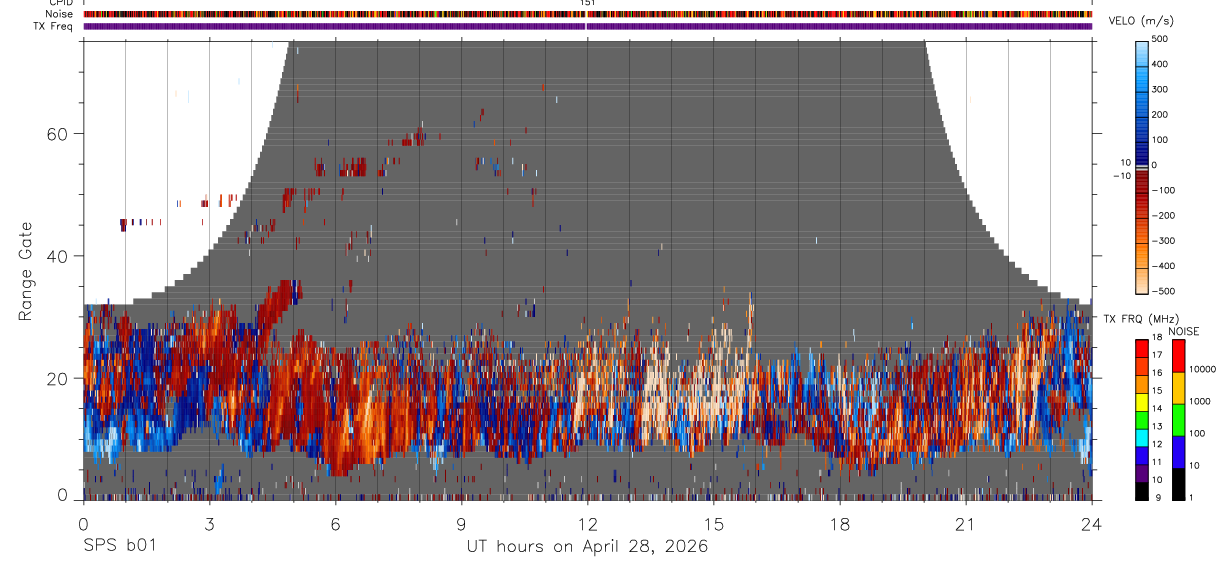
Task: Click the SPS b01 radar beam label
Action: [x=118, y=546]
